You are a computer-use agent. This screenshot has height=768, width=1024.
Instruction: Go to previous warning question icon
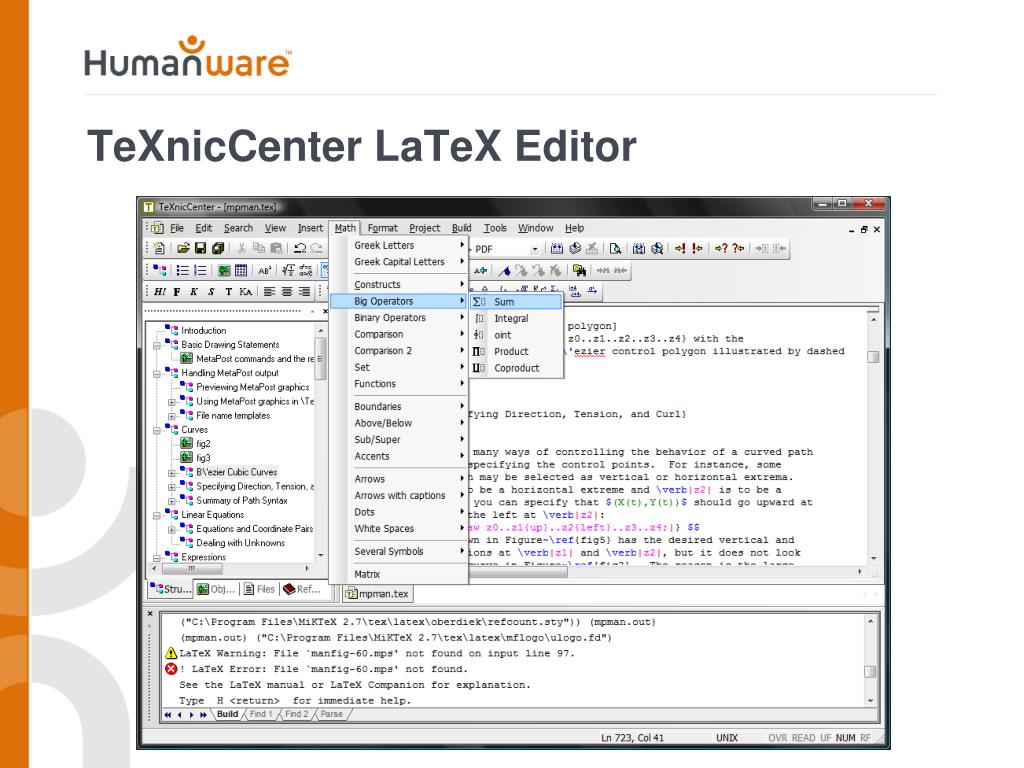[x=738, y=248]
